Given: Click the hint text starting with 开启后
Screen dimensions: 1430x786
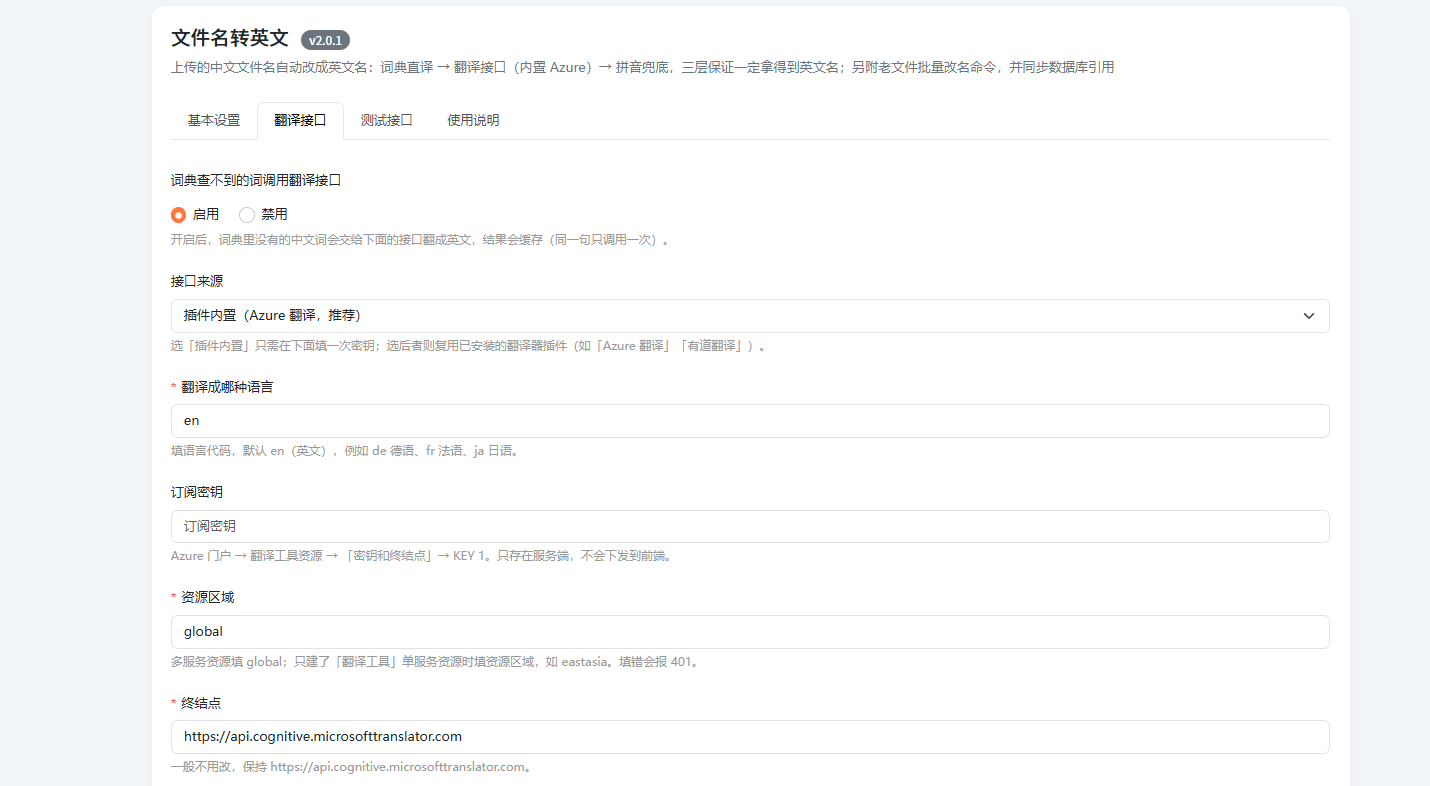Looking at the screenshot, I should coord(420,240).
